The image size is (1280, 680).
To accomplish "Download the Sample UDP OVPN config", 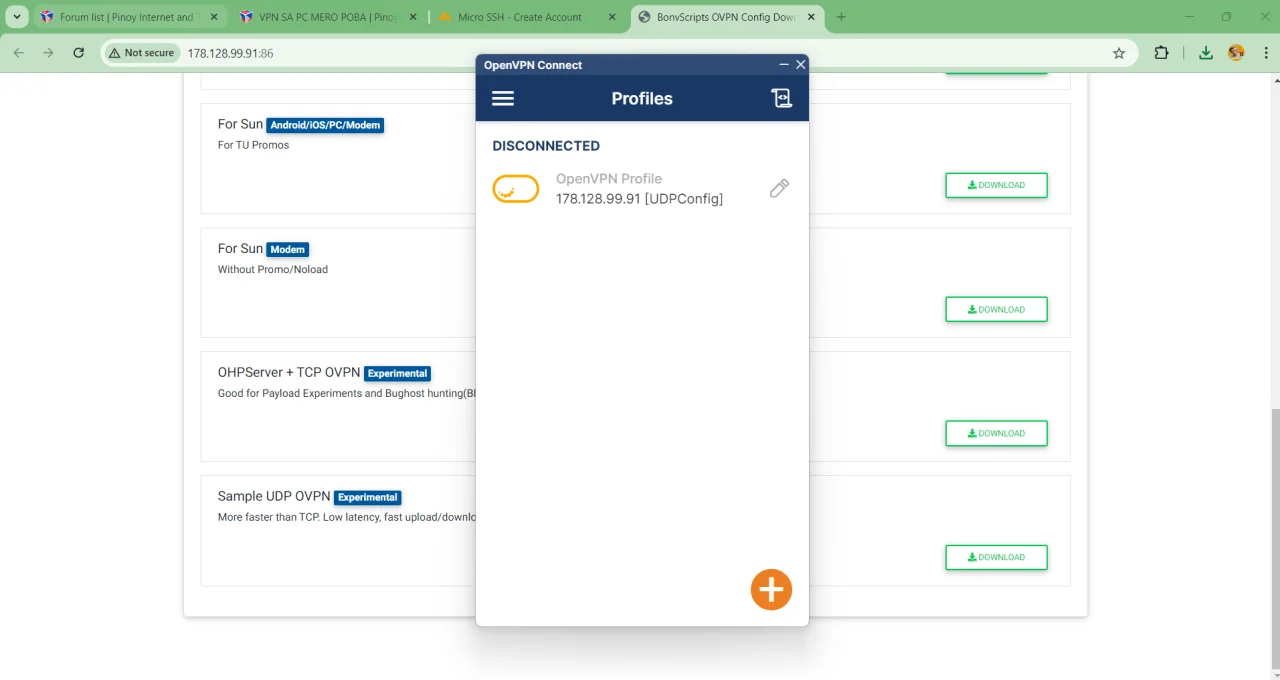I will coord(996,557).
